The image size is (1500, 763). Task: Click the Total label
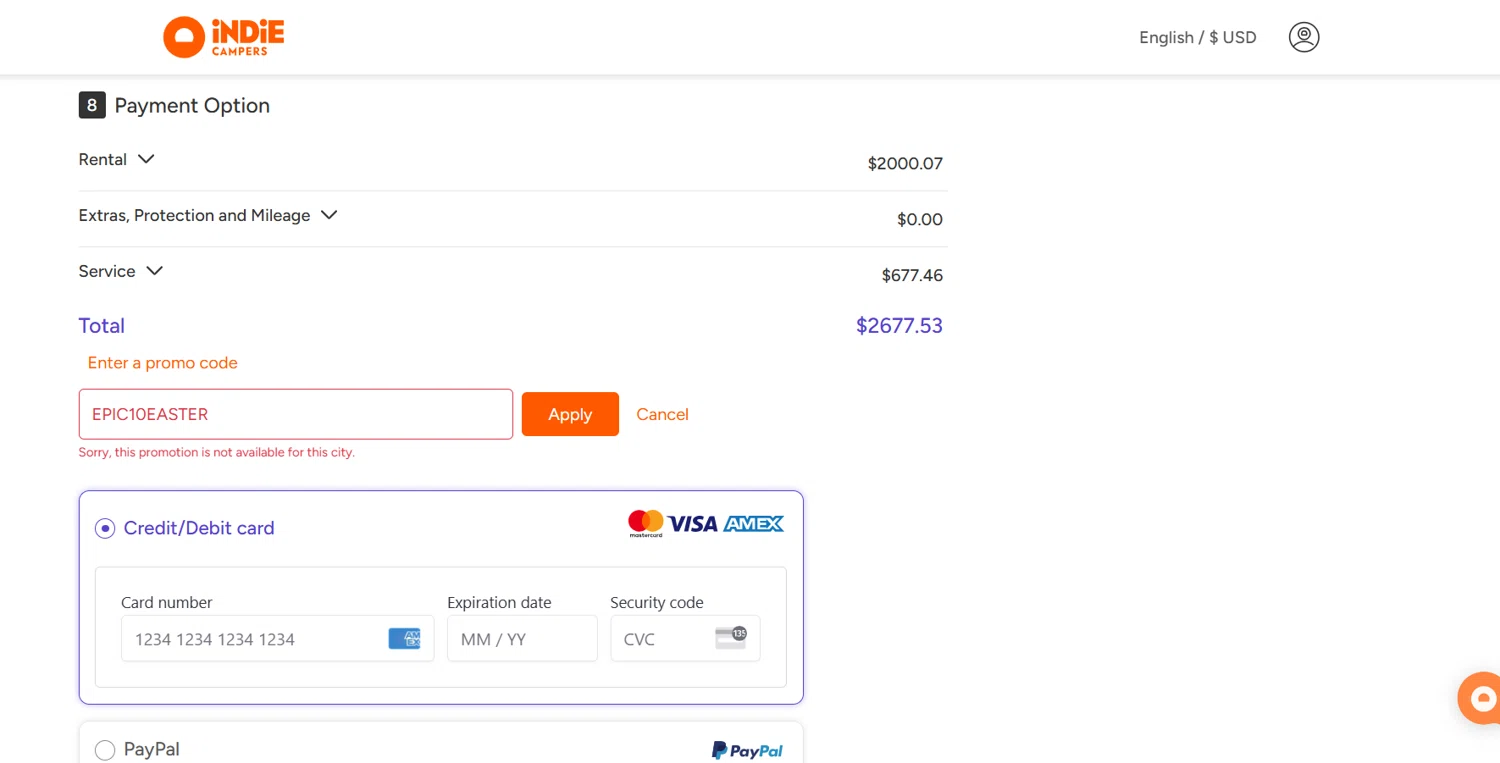click(102, 325)
